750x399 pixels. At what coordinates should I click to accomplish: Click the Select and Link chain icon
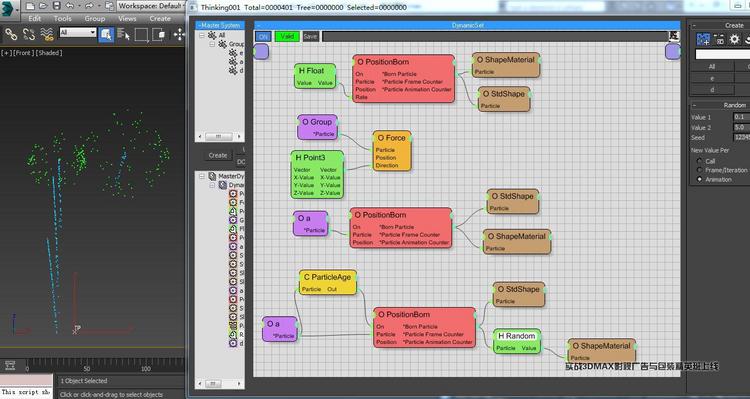pyautogui.click(x=11, y=34)
